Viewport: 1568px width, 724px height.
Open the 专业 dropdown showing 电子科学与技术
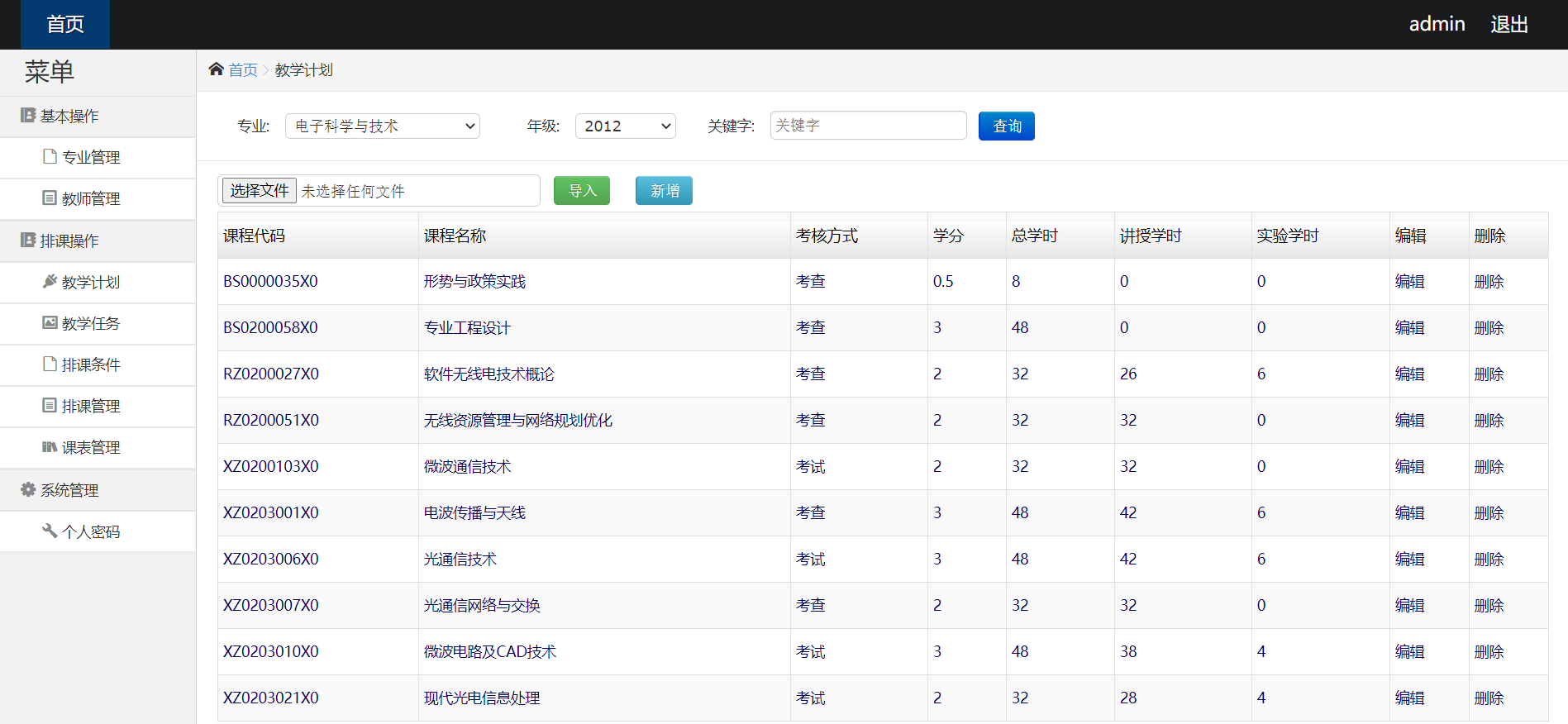point(383,126)
